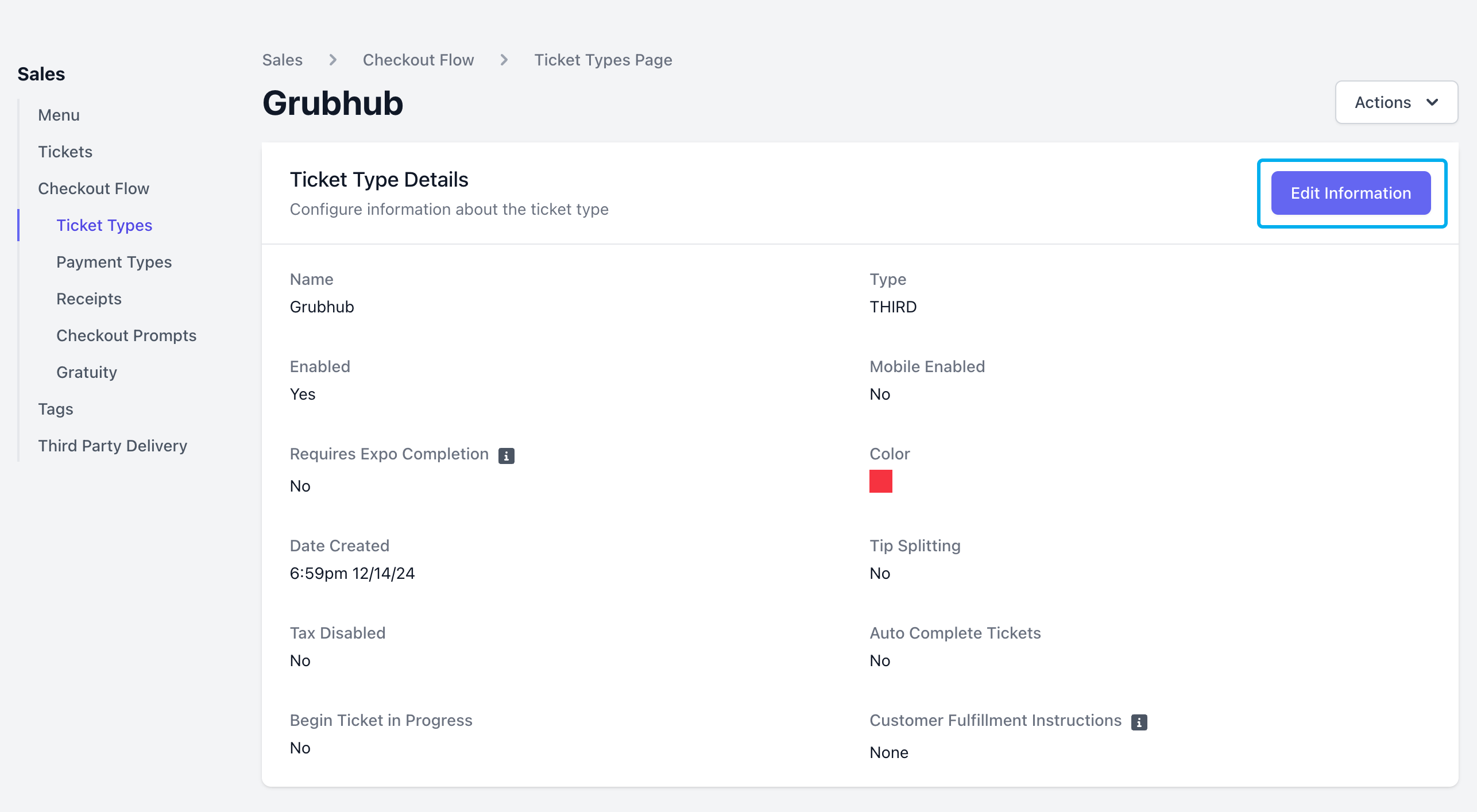Open Third Party Delivery

point(113,446)
